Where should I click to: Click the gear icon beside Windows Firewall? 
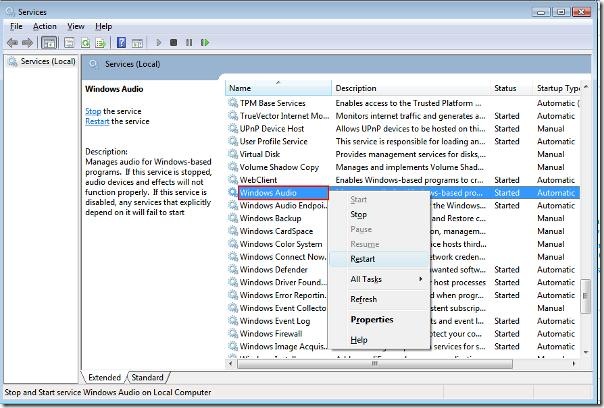tap(233, 333)
